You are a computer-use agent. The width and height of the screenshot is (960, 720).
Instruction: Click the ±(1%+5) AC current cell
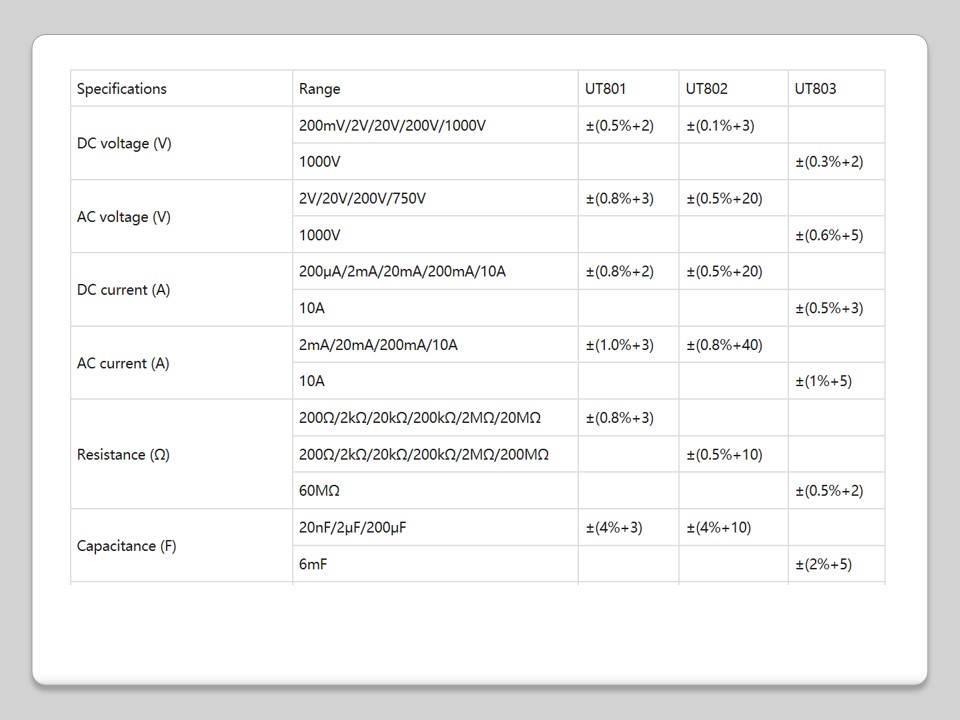click(x=823, y=381)
